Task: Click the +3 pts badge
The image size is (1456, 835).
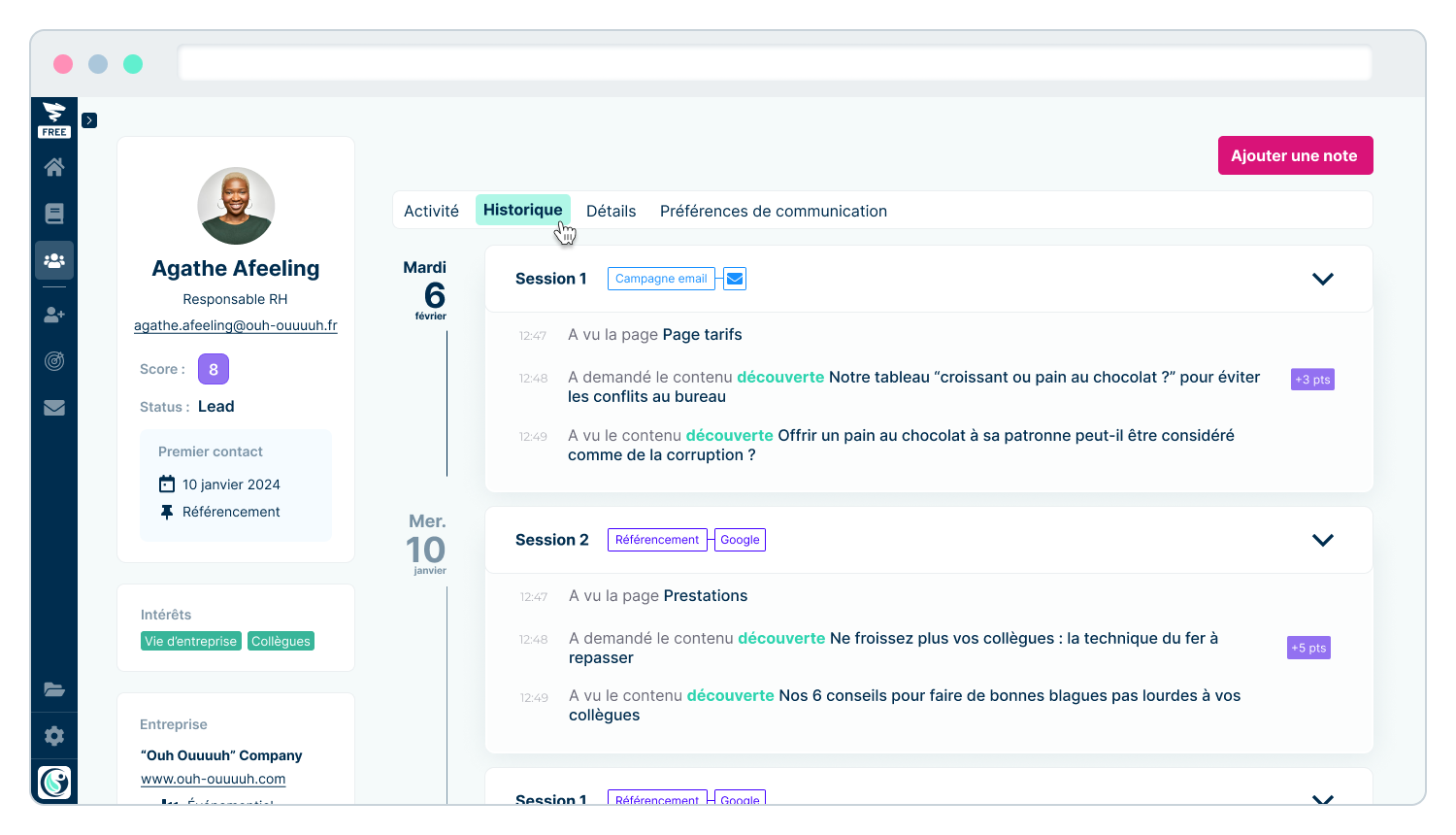Action: click(x=1312, y=380)
